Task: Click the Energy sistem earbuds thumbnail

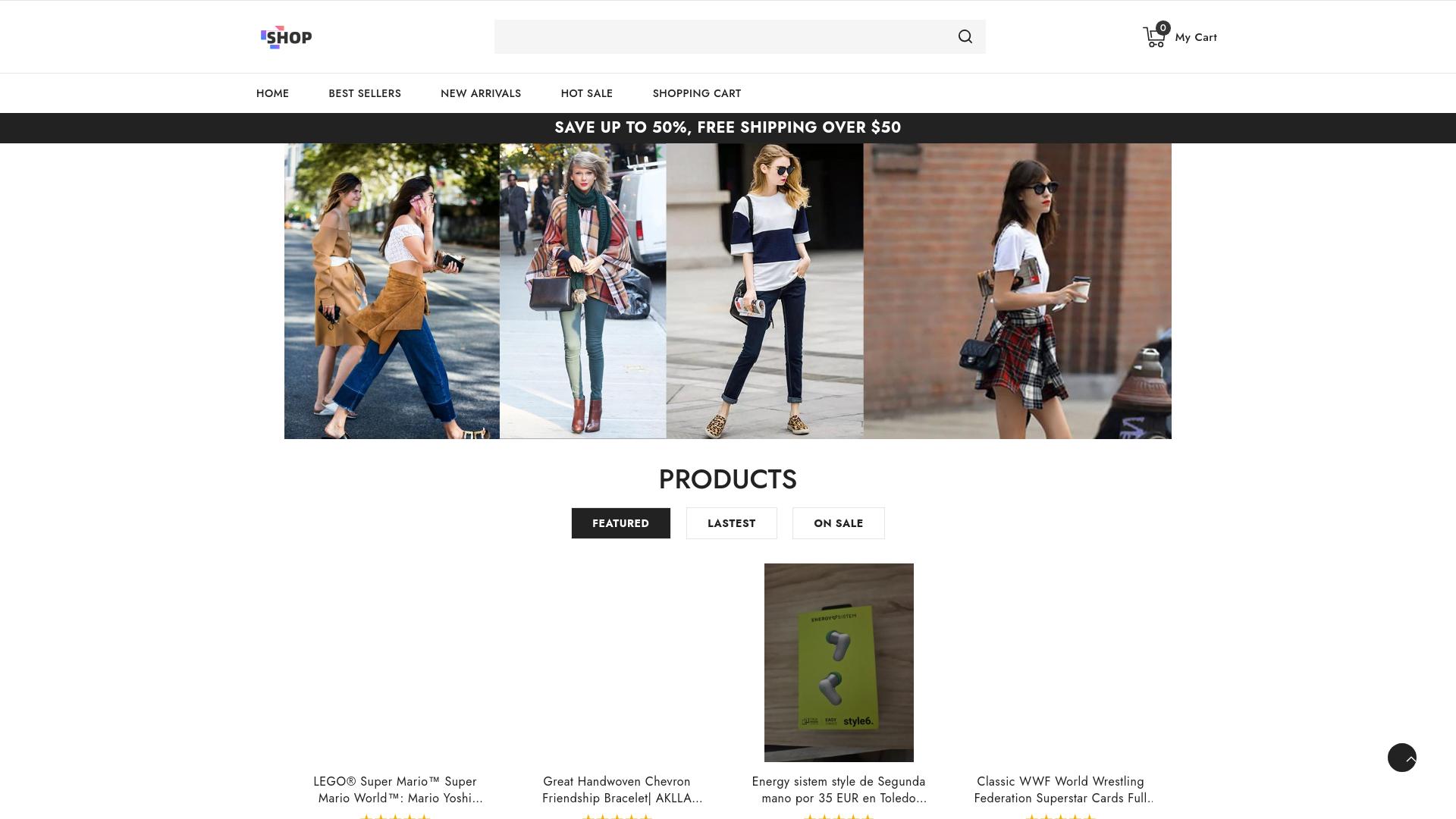Action: click(839, 662)
